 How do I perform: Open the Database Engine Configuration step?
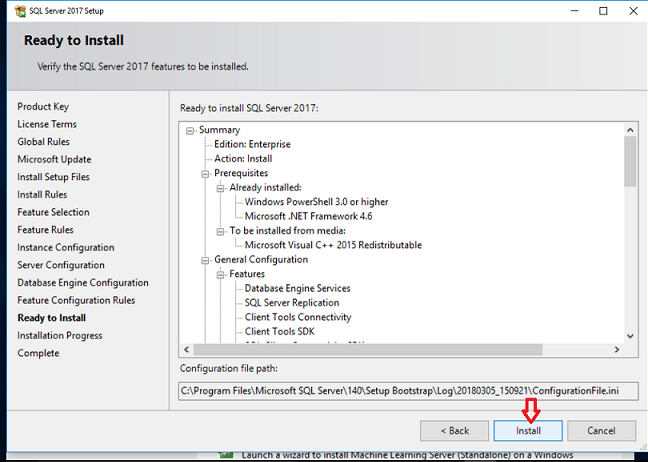[82, 282]
